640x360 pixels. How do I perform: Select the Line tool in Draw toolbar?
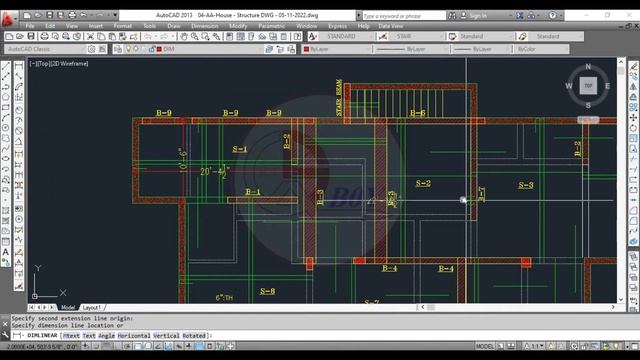pos(6,66)
